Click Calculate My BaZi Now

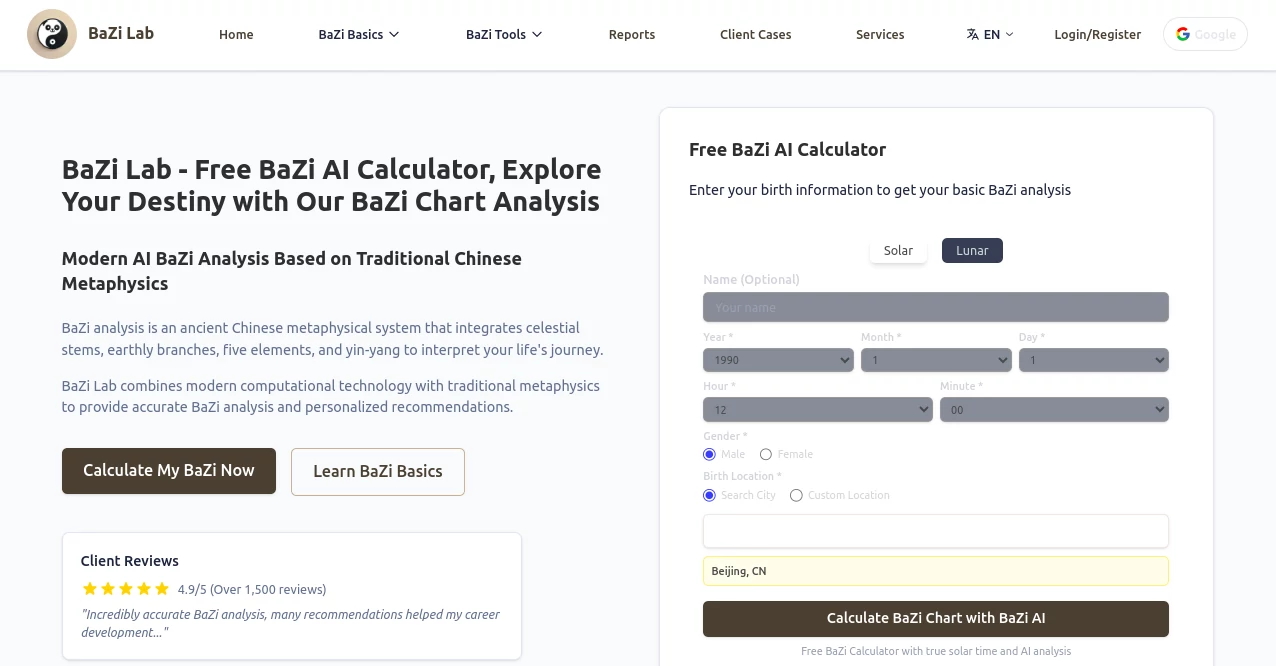tap(168, 470)
